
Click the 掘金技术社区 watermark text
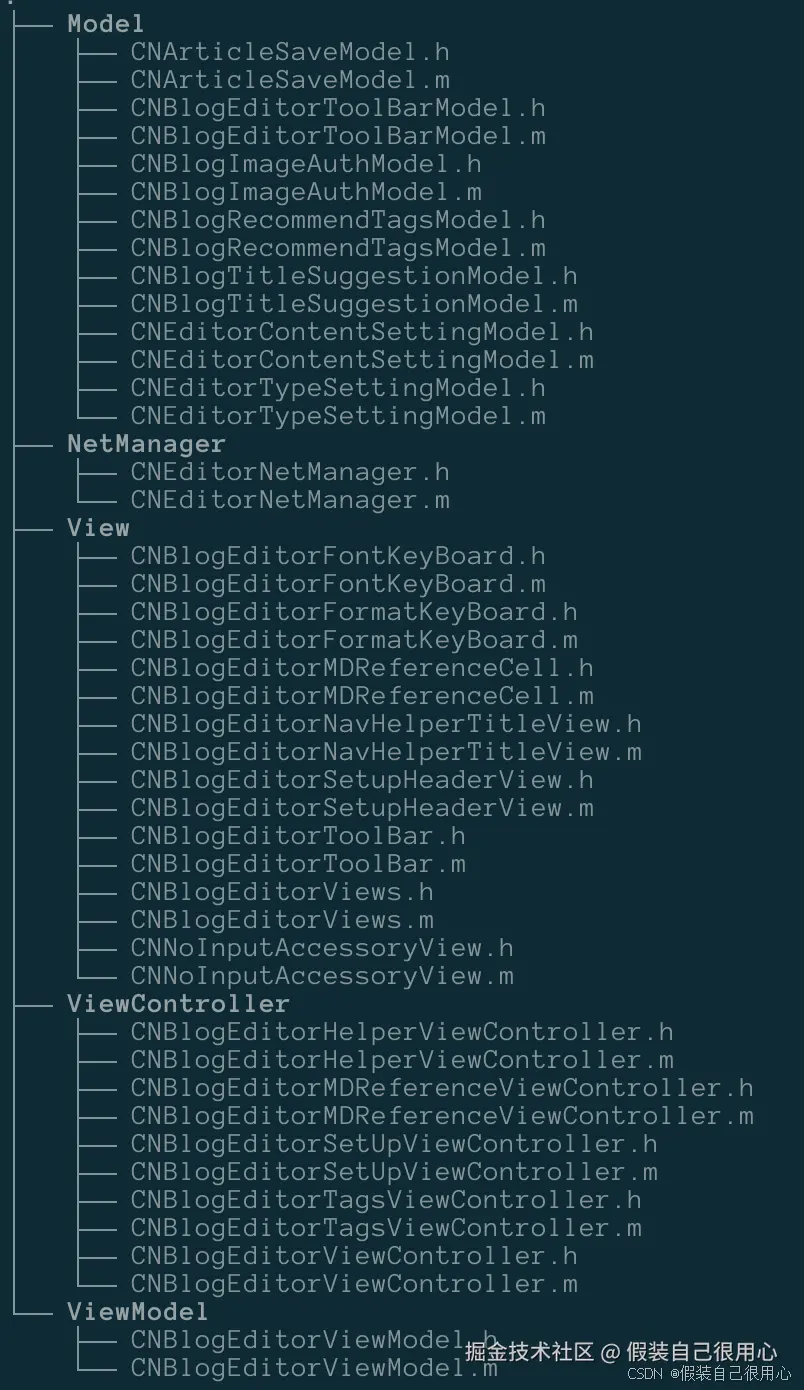pos(530,1352)
